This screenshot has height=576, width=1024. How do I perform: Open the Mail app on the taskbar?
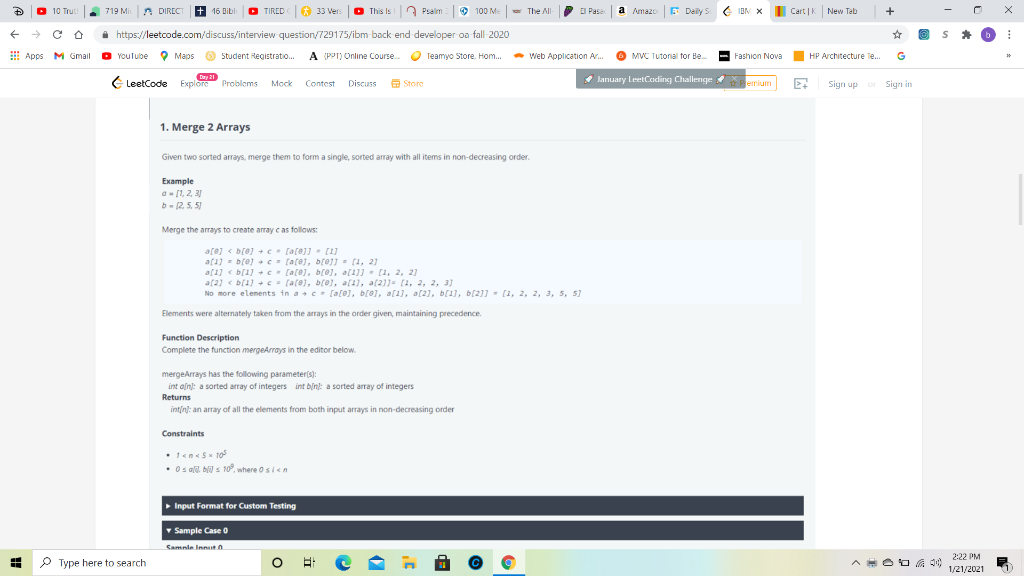[x=376, y=562]
